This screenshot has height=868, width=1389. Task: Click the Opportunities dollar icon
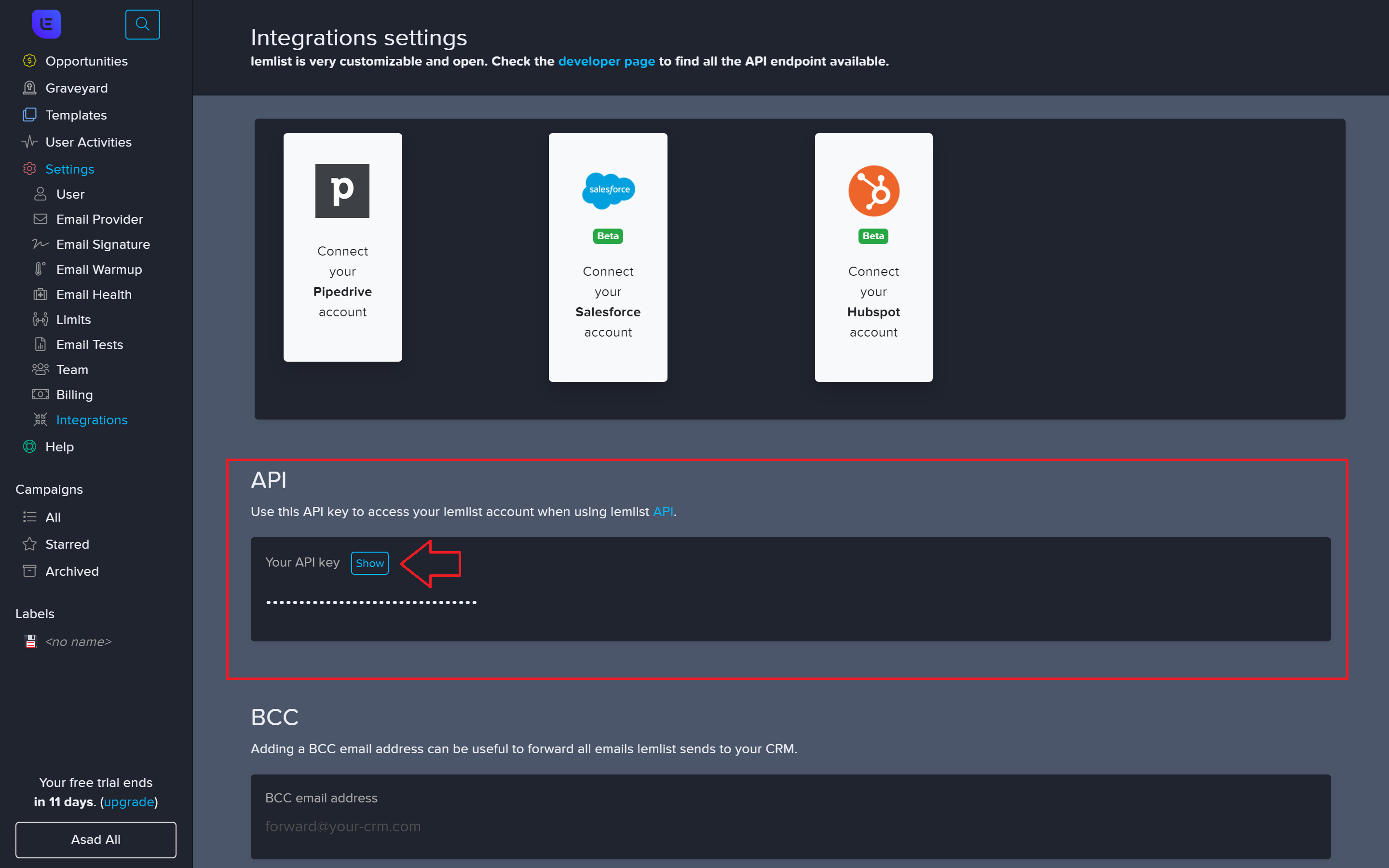click(x=29, y=61)
